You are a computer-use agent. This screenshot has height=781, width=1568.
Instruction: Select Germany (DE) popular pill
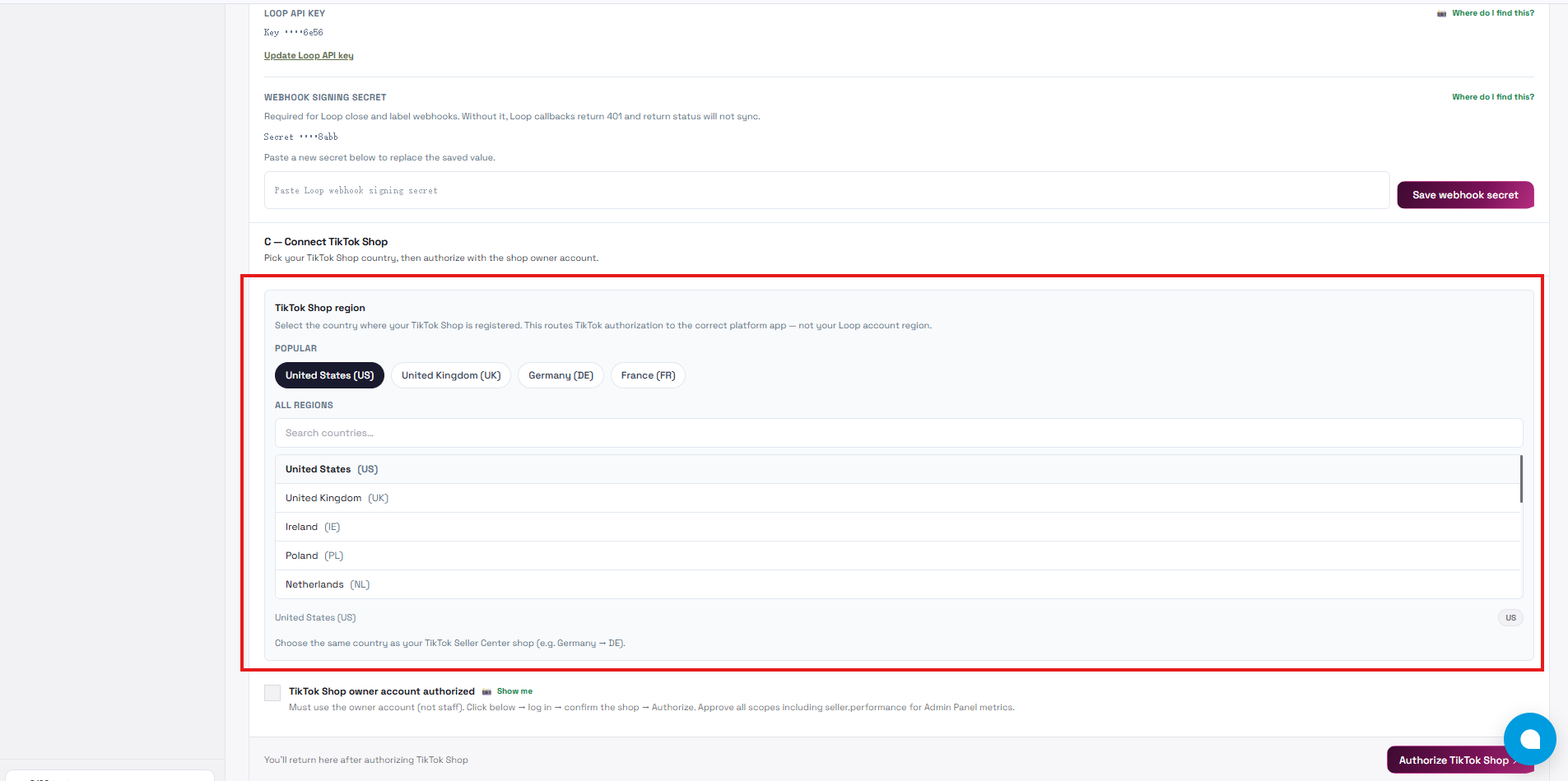pyautogui.click(x=561, y=375)
